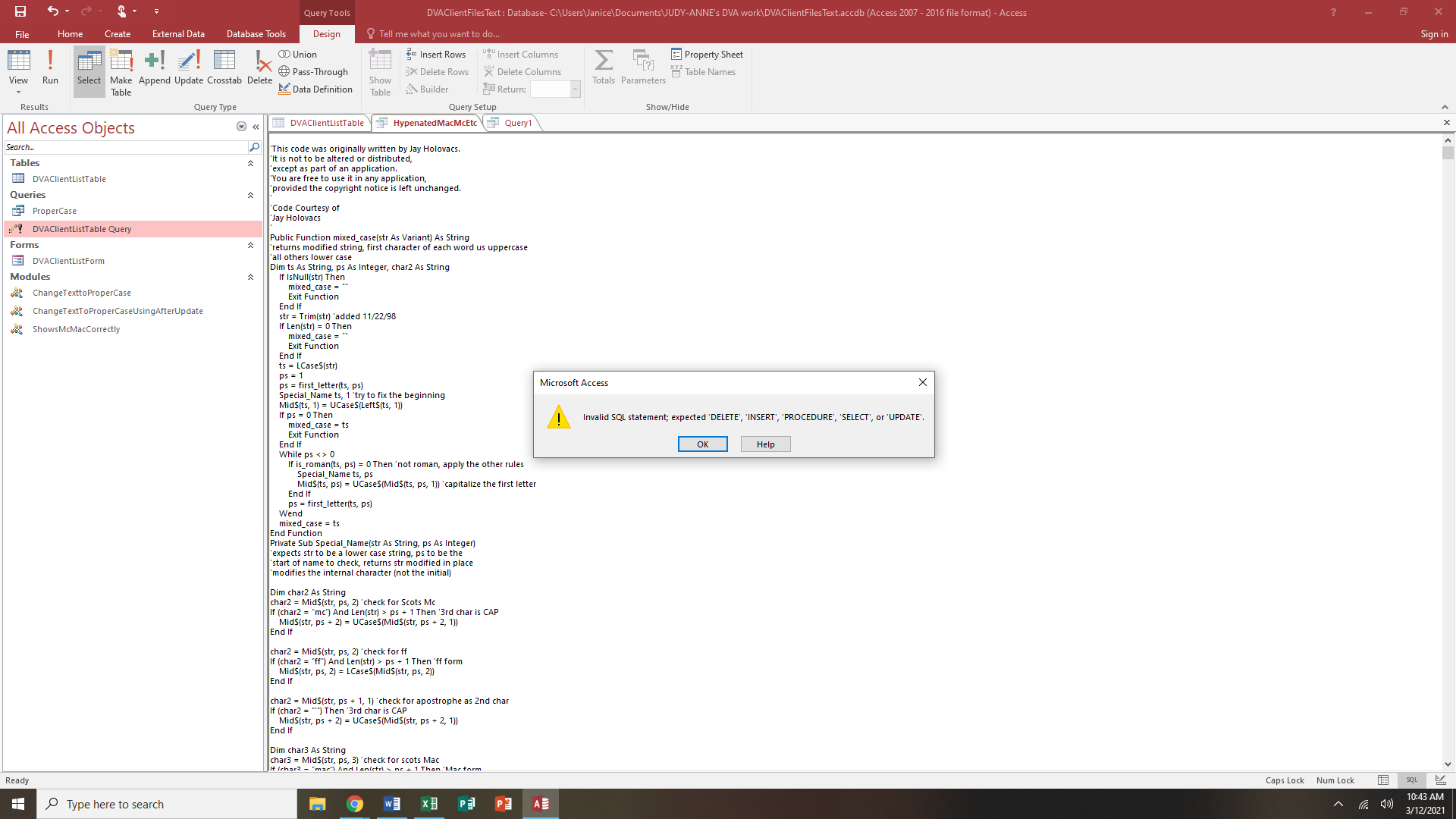The height and width of the screenshot is (819, 1456).
Task: Collapse the navigation pane with shutter button
Action: [256, 127]
